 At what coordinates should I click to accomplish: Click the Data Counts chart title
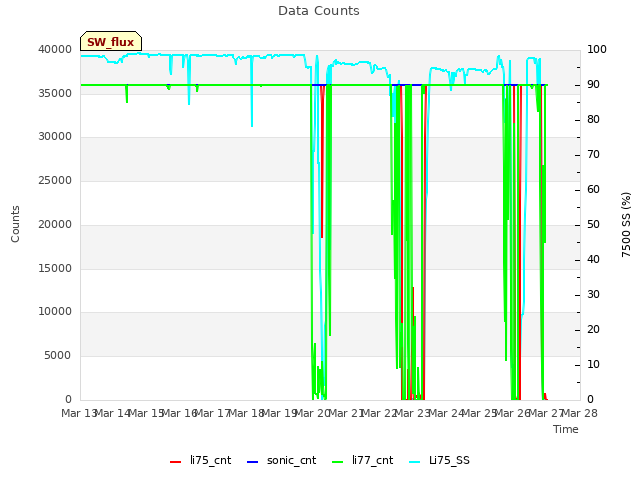[x=319, y=11]
